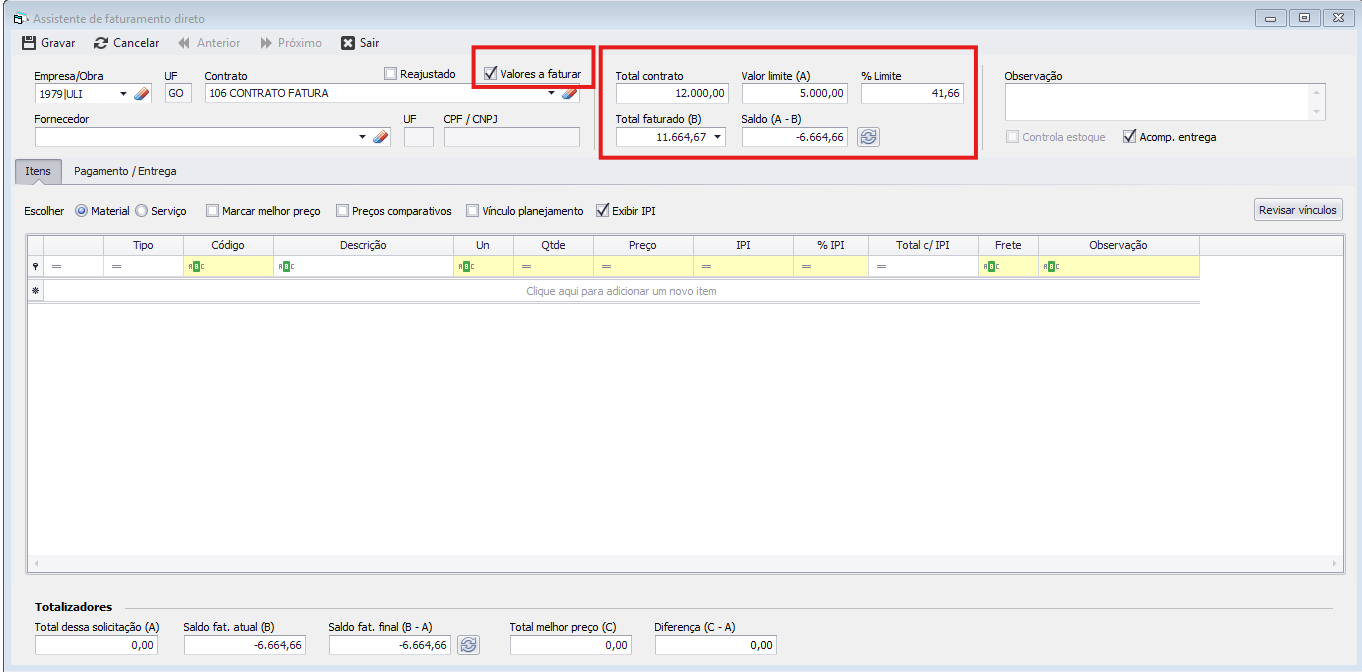Switch to Pagamento / Entrega tab
The height and width of the screenshot is (672, 1362).
[125, 171]
